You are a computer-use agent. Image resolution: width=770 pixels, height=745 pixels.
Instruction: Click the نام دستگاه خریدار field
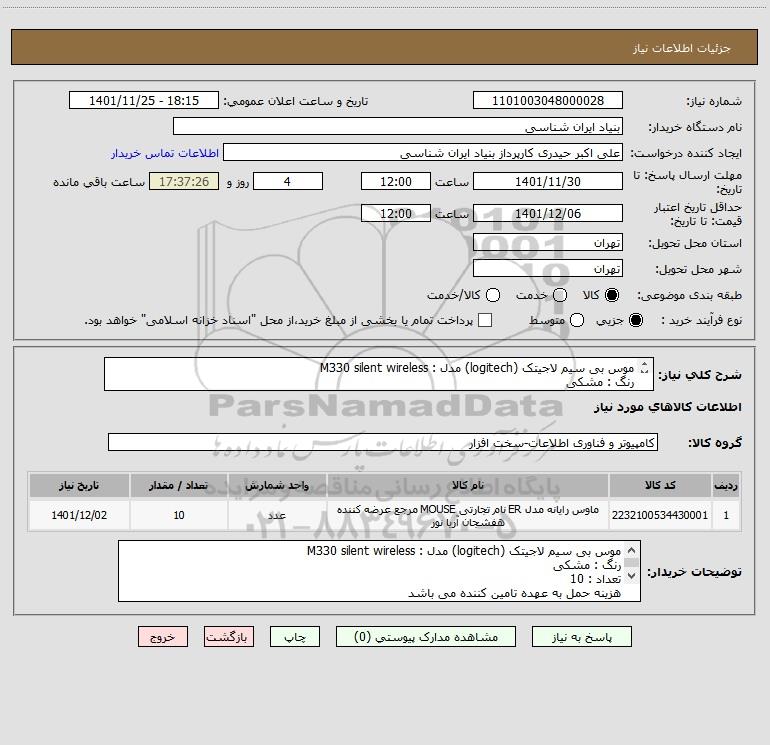398,127
